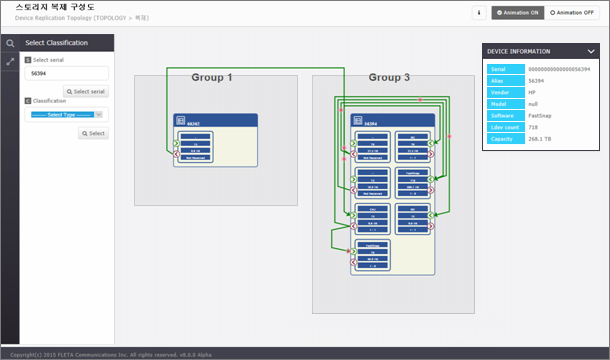Focus the serial input field showing 56394
The image size is (610, 360).
coord(67,74)
